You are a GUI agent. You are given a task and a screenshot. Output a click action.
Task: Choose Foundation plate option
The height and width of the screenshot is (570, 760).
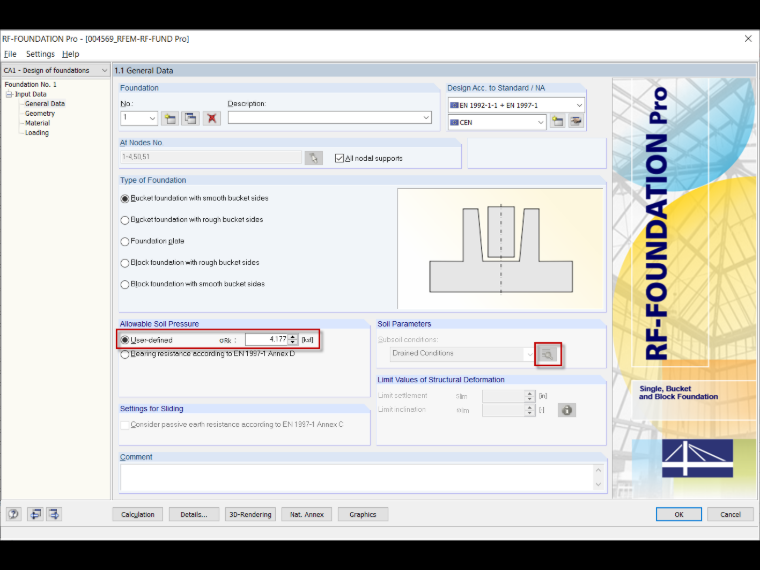[x=125, y=241]
